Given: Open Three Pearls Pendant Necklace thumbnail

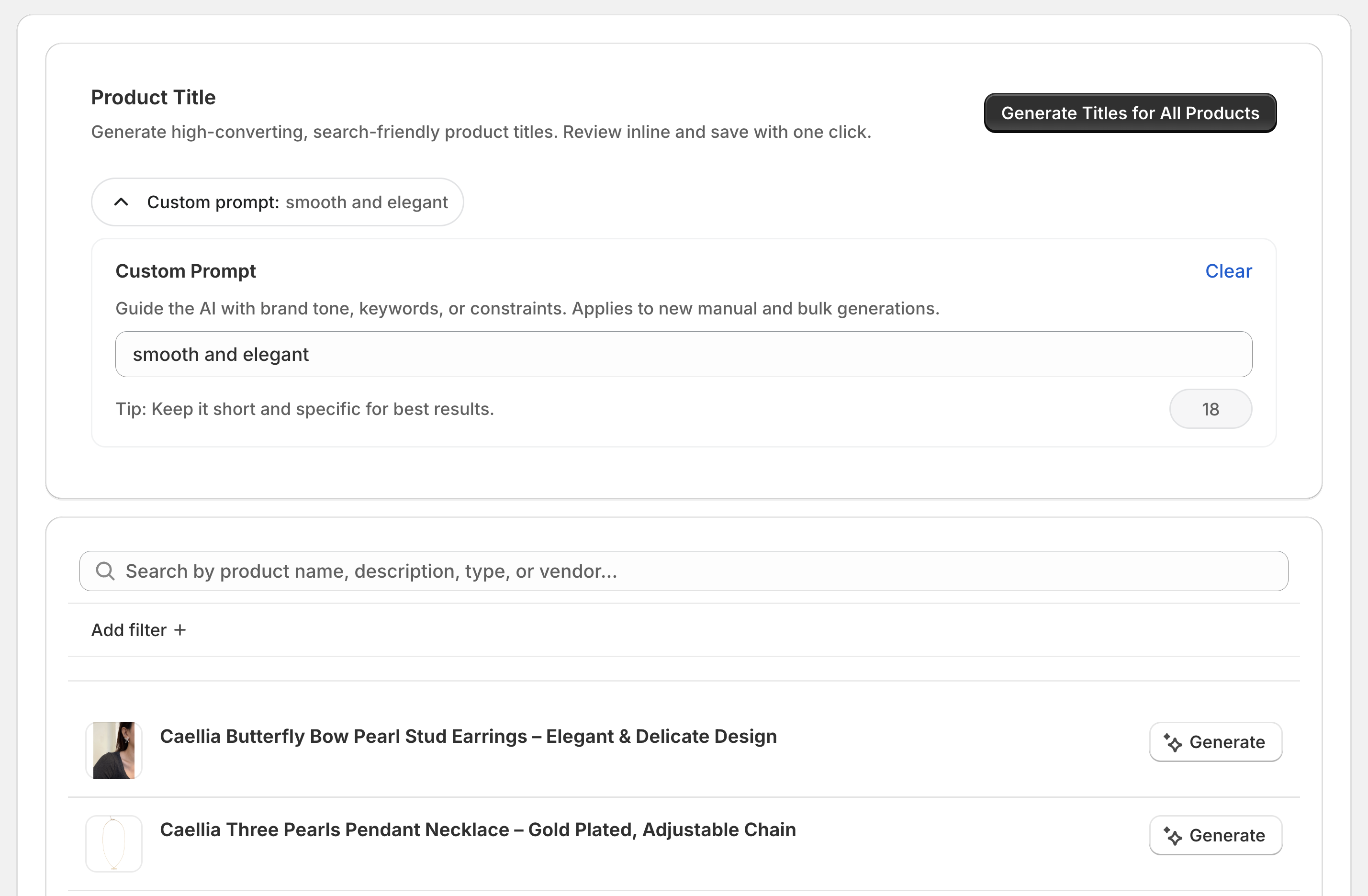Looking at the screenshot, I should coord(114,843).
